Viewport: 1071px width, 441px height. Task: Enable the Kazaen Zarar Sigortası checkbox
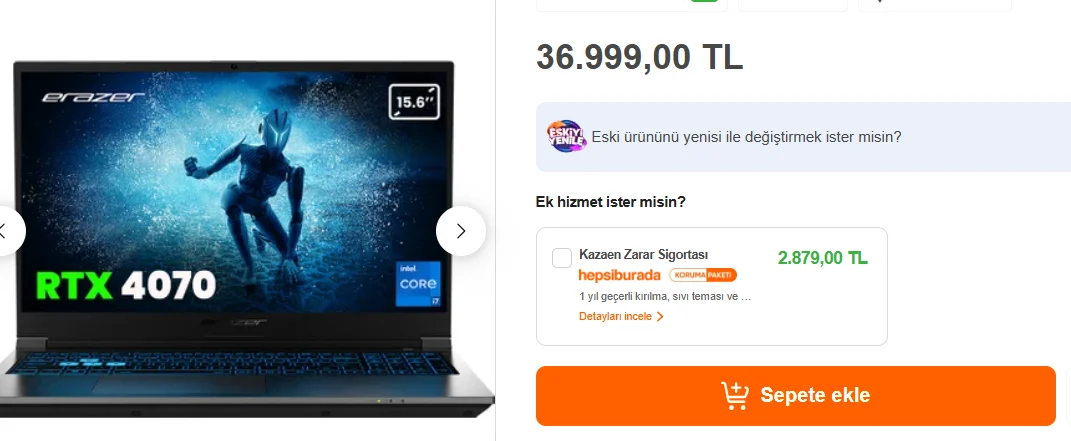562,258
